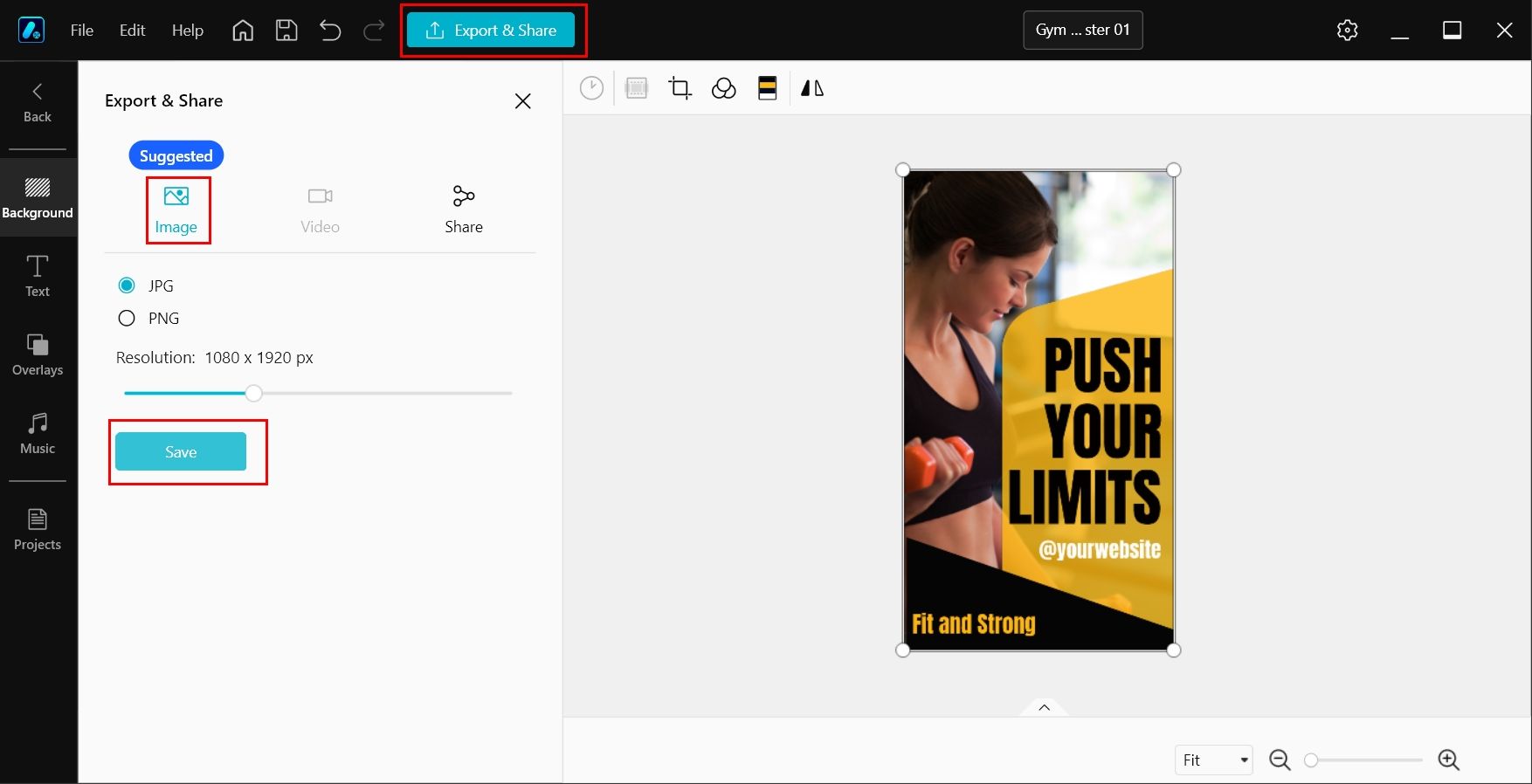The height and width of the screenshot is (784, 1532).
Task: Switch to the Video export tab
Action: (x=321, y=210)
